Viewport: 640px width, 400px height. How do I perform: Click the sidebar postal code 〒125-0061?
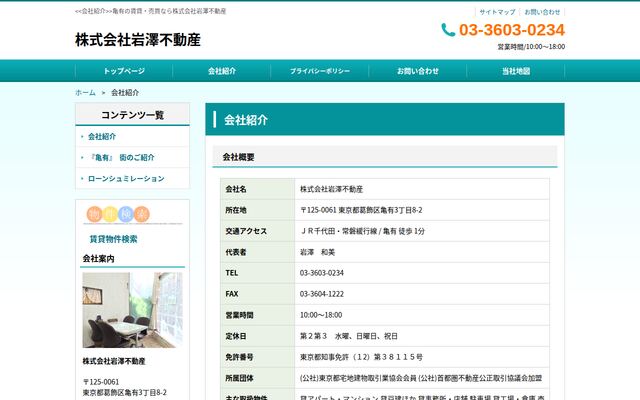click(x=101, y=382)
